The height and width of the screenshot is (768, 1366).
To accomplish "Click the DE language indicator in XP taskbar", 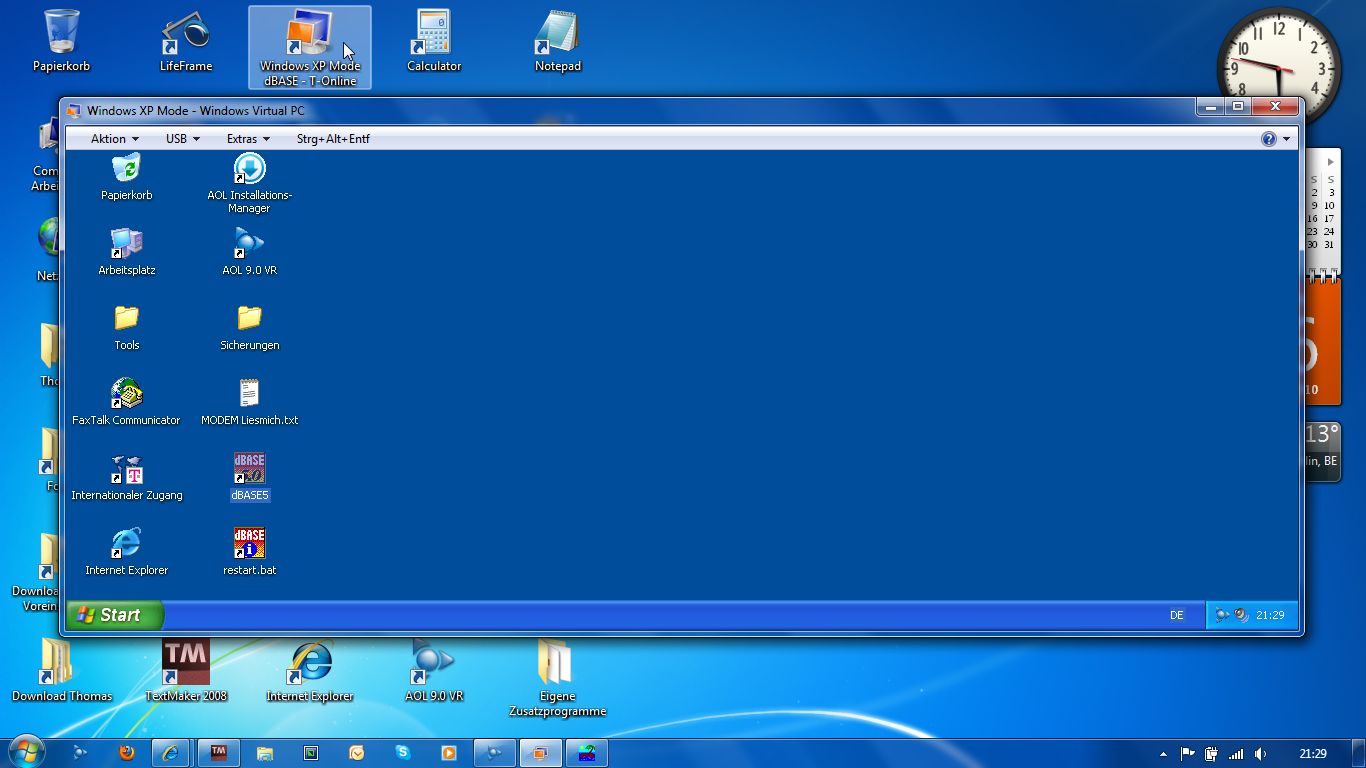I will [1177, 615].
